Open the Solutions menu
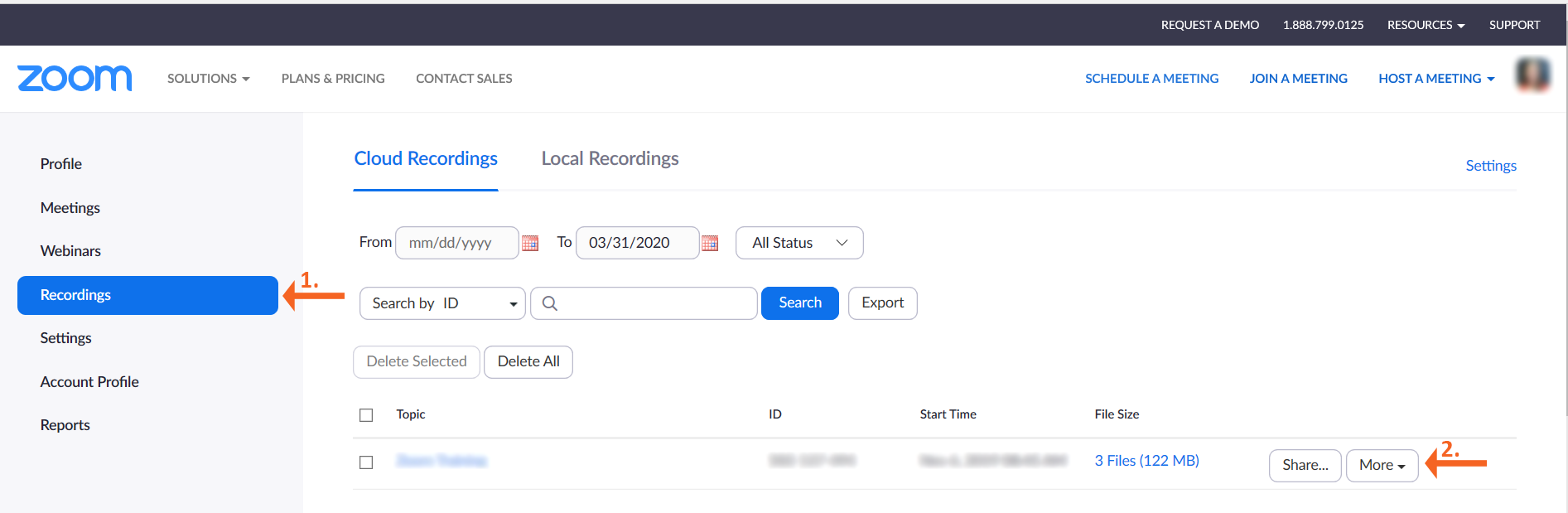The image size is (1568, 513). (208, 79)
